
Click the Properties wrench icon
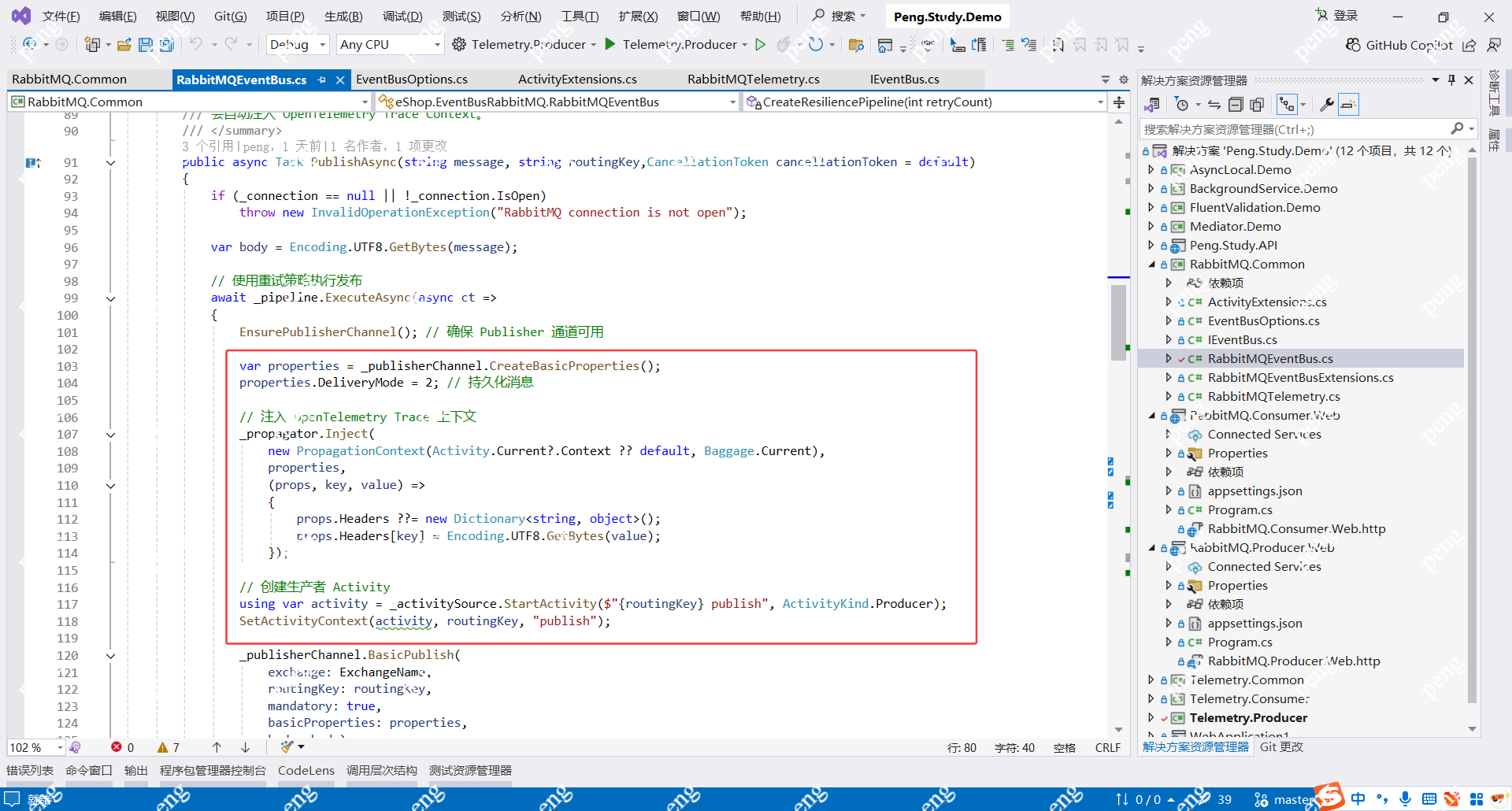point(1326,105)
